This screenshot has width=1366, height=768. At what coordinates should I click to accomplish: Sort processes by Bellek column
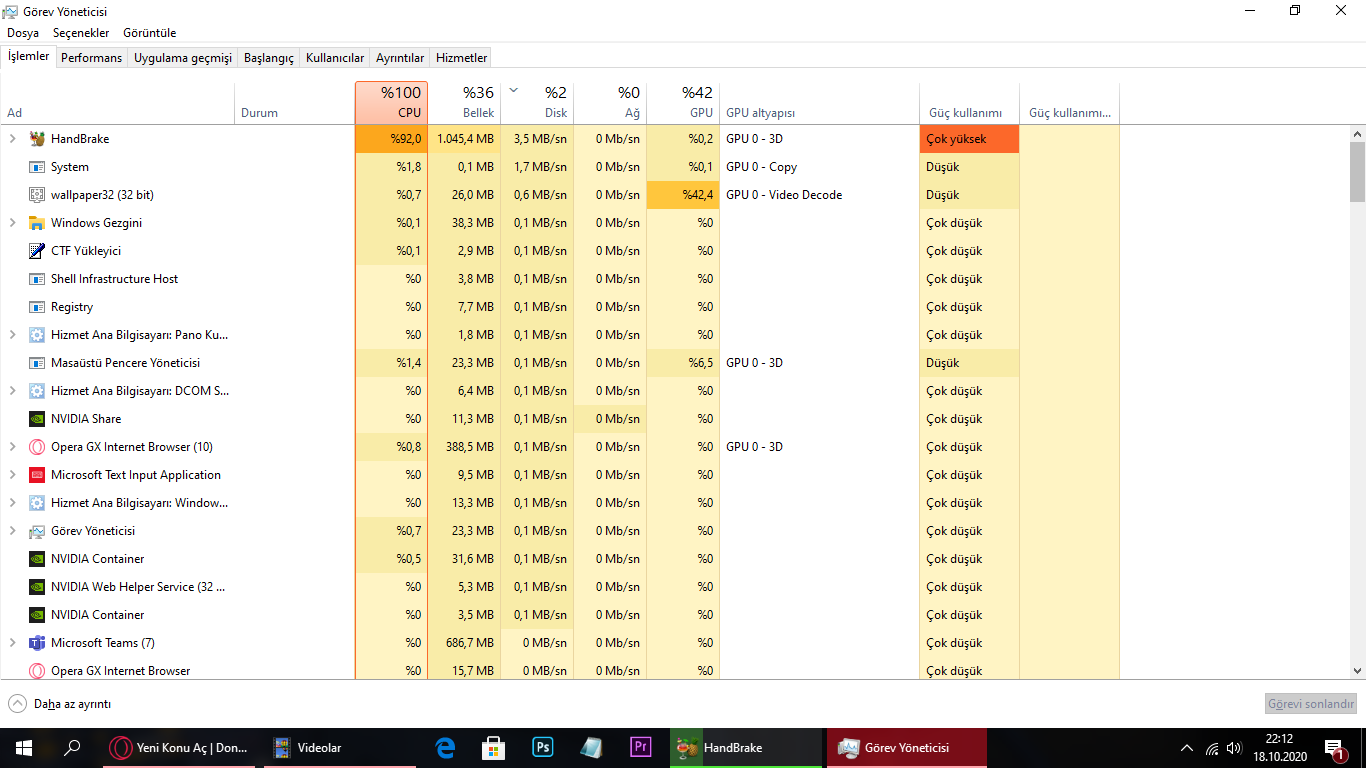[x=464, y=103]
